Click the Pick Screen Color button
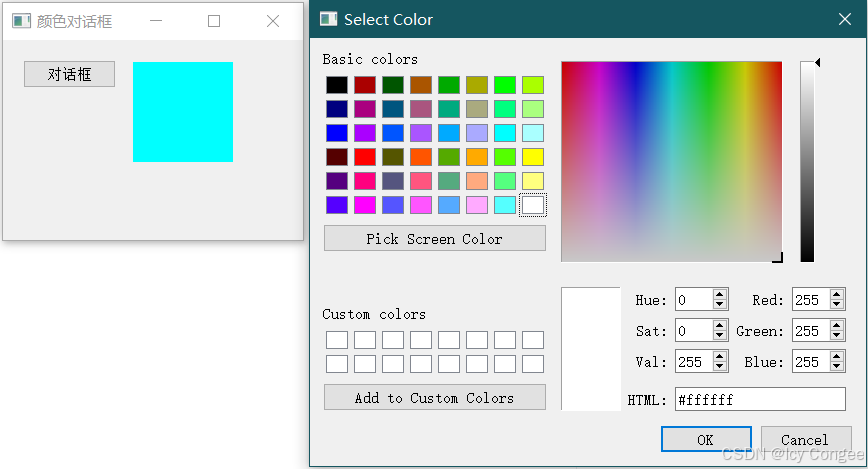The width and height of the screenshot is (868, 469). click(x=435, y=238)
